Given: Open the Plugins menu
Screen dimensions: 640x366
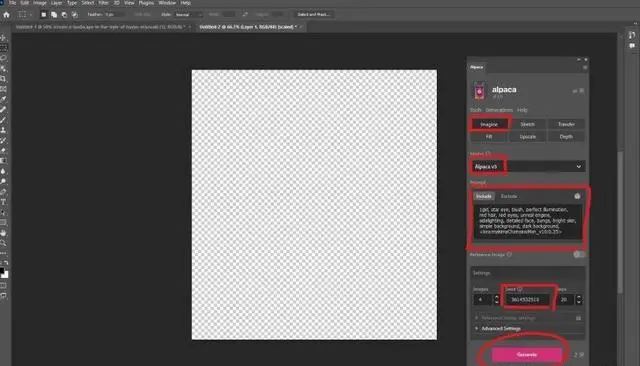Looking at the screenshot, I should 146,3.
